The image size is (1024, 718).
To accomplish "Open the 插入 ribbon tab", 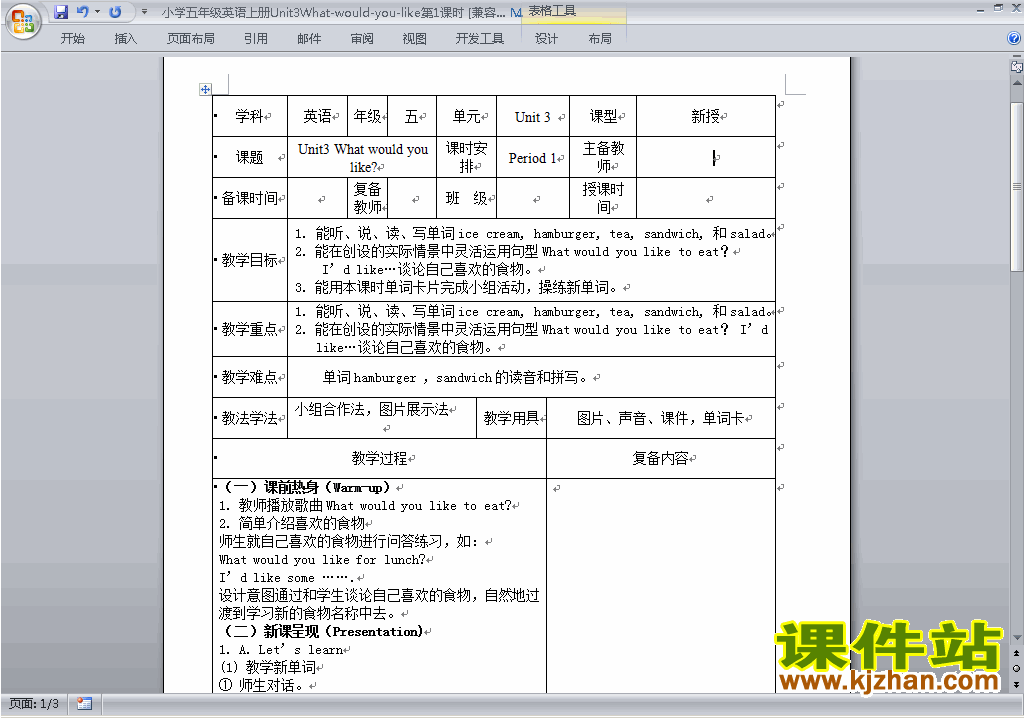I will pos(125,39).
